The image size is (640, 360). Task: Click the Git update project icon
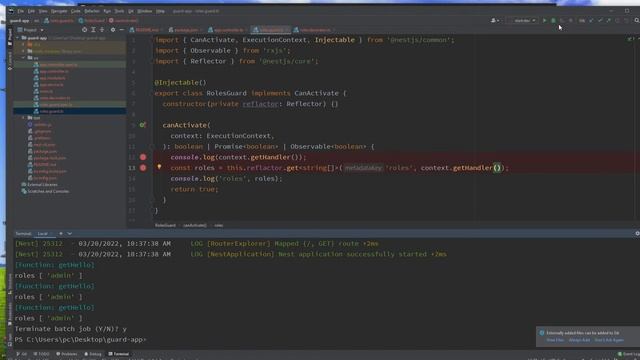point(591,20)
